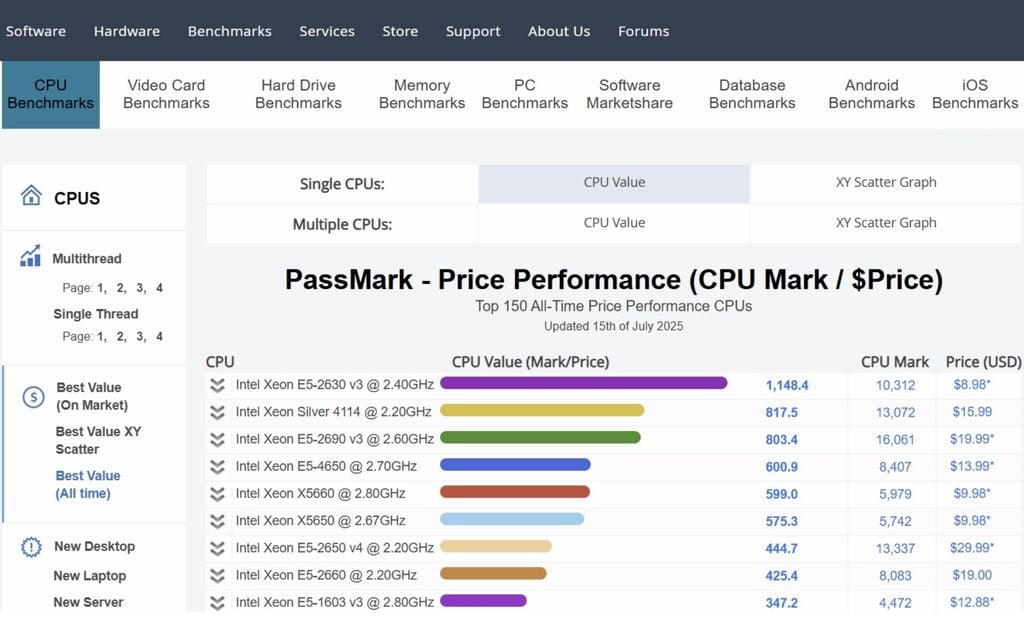The width and height of the screenshot is (1024, 640).
Task: Go to Single Thread page 2
Action: pos(121,337)
